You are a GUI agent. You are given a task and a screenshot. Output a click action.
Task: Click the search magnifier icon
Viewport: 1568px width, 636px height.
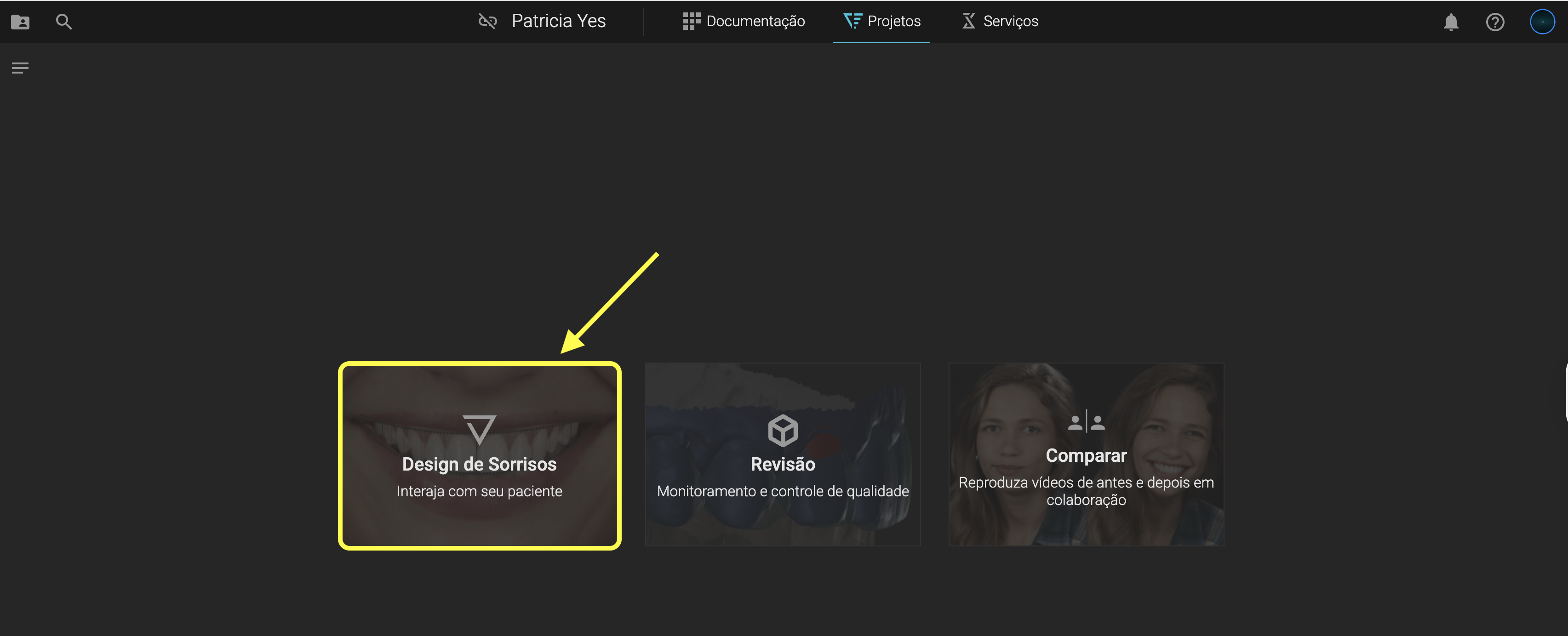tap(64, 22)
